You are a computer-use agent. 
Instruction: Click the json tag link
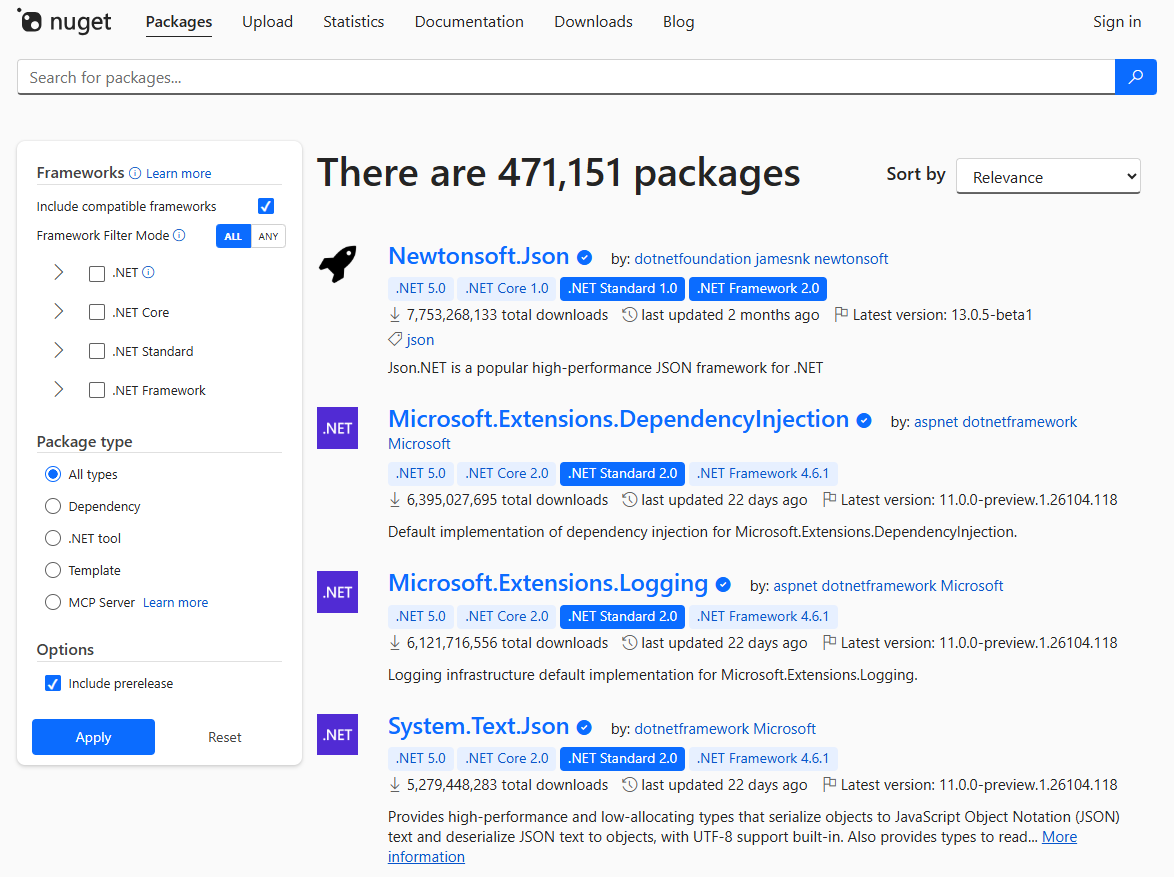pyautogui.click(x=420, y=339)
